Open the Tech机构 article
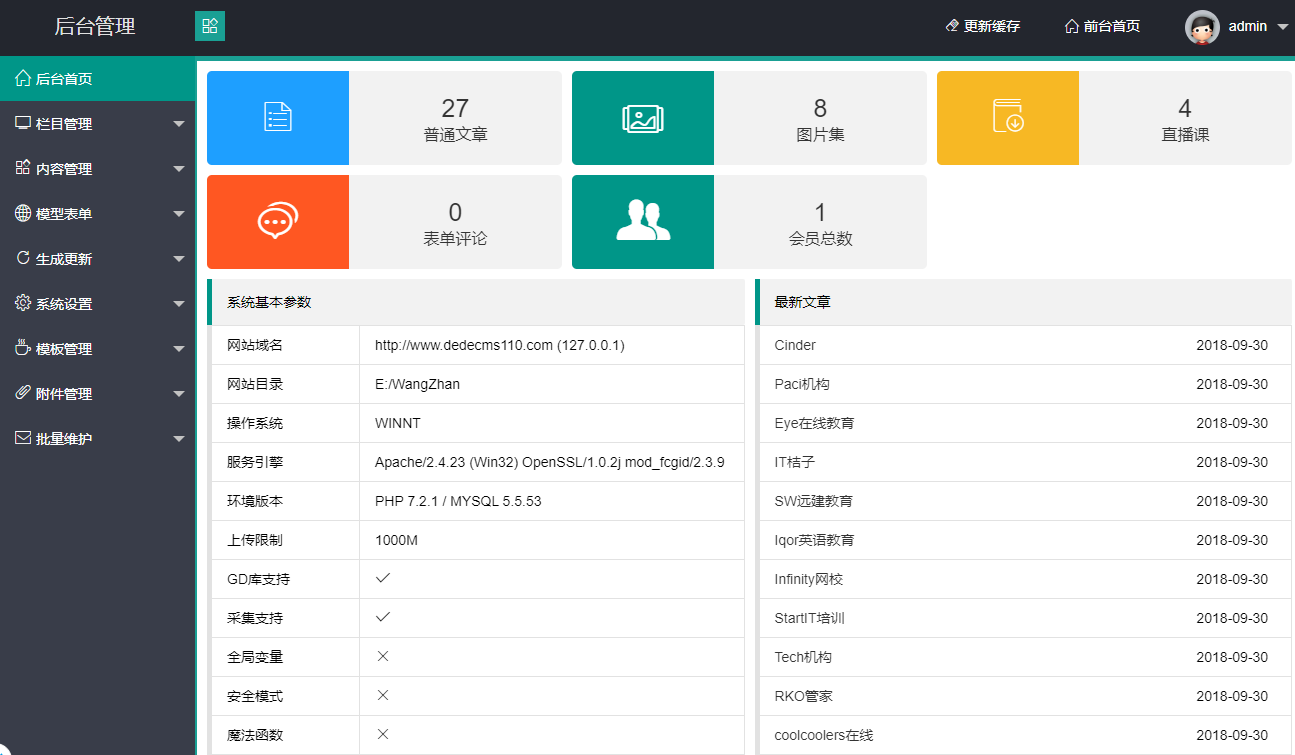The image size is (1295, 755). (x=803, y=657)
